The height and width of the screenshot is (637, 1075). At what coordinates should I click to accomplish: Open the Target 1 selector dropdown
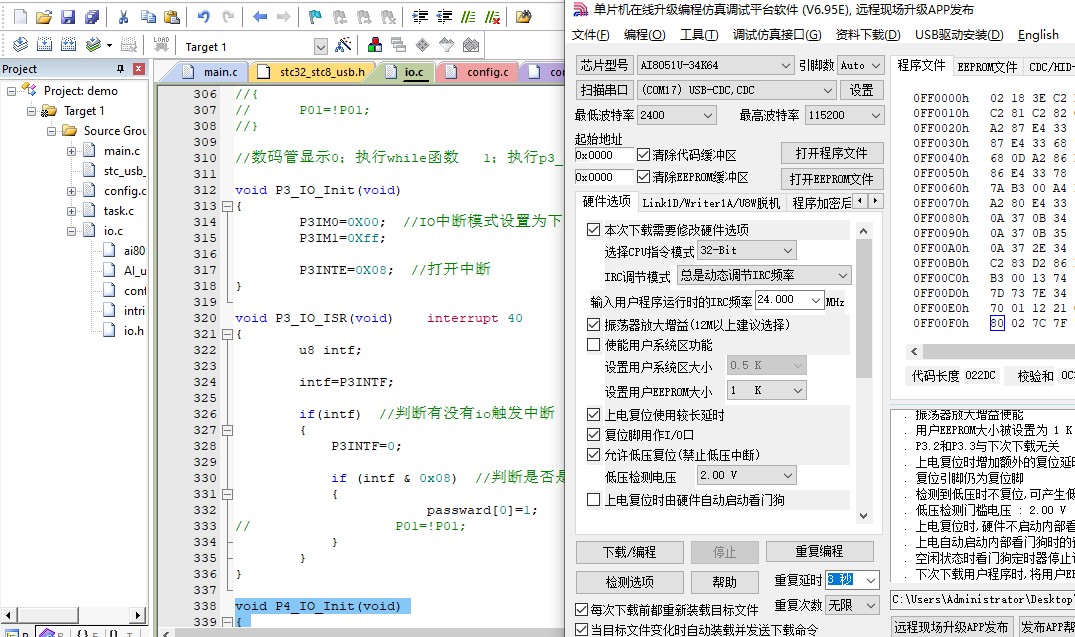(x=320, y=47)
